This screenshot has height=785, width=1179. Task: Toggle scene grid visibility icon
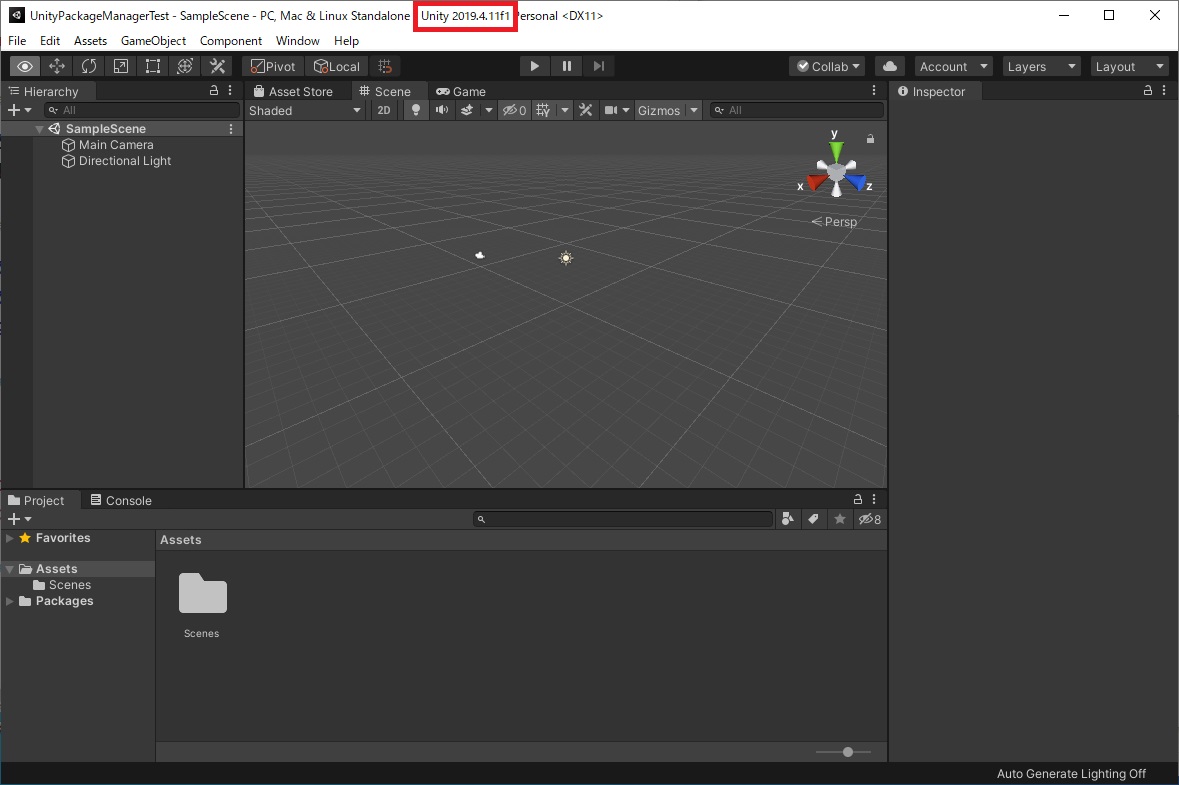543,111
